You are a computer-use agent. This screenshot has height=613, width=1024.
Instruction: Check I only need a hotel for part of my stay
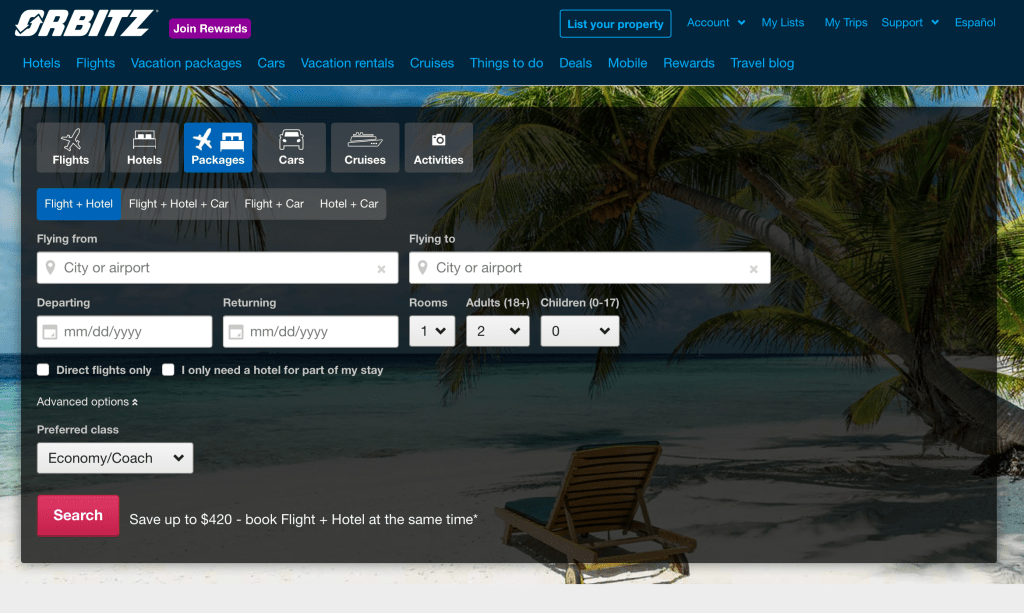168,370
